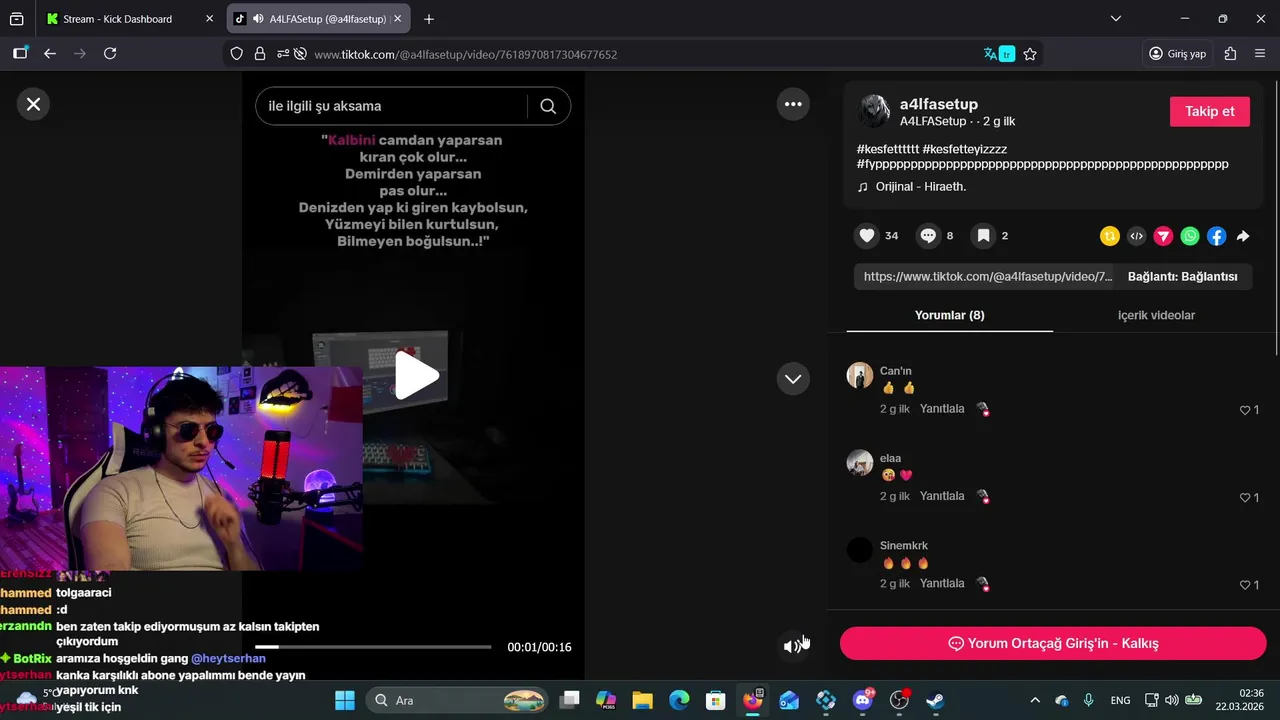Click the search magnifier icon in video search box
Viewport: 1280px width, 720px height.
[548, 106]
